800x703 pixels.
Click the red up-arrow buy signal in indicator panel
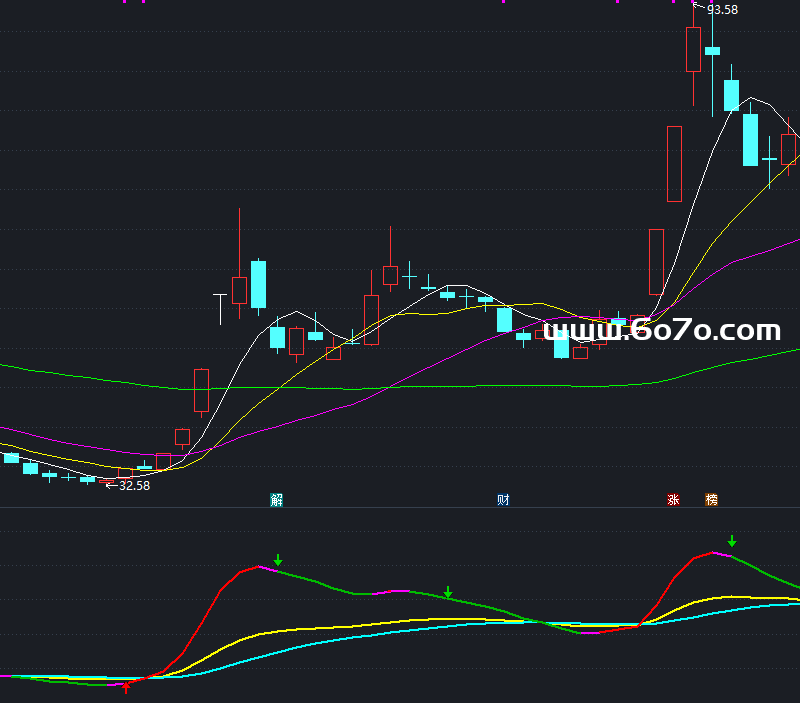pos(126,687)
